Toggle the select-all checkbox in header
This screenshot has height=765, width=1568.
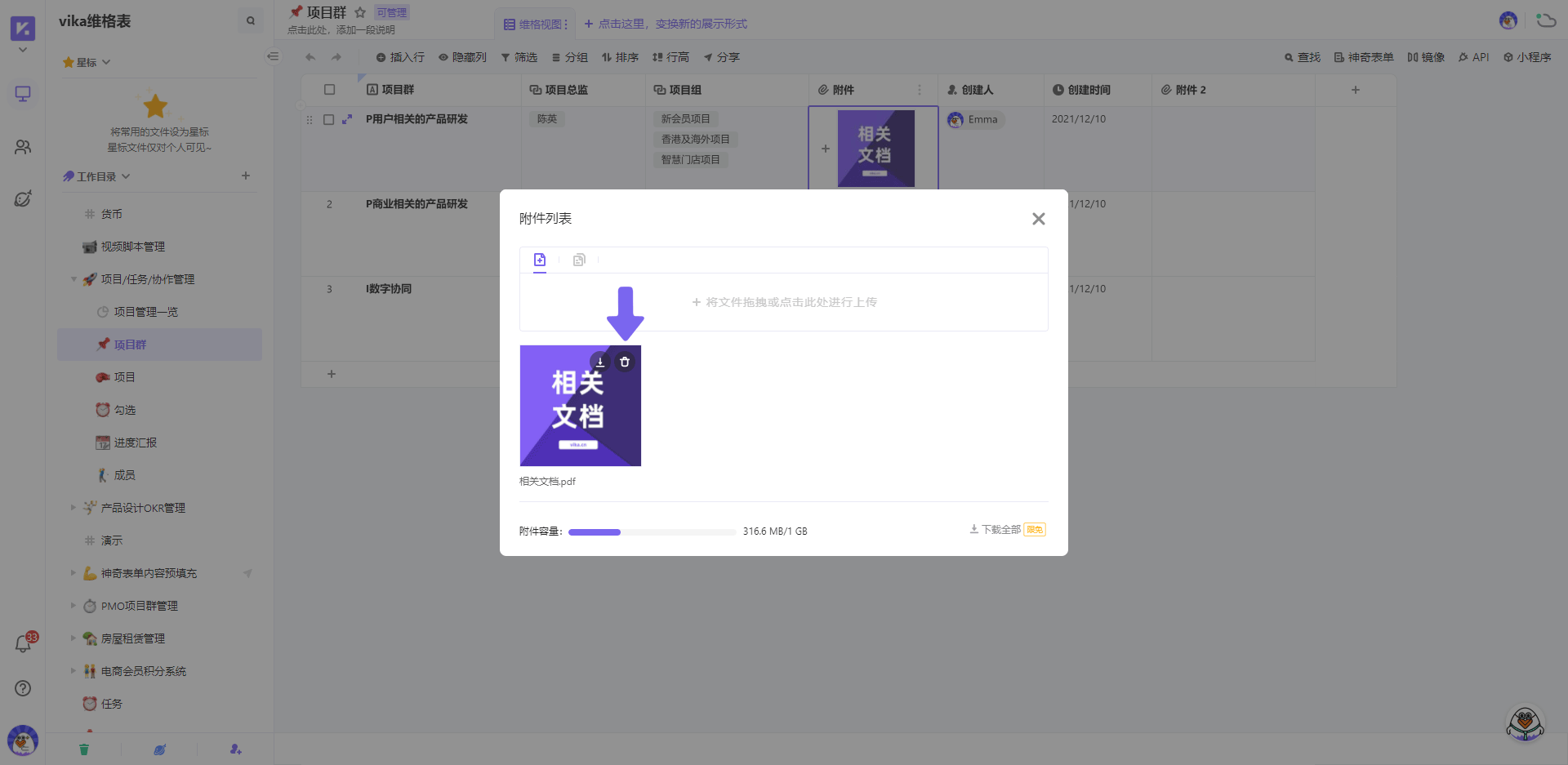(330, 90)
